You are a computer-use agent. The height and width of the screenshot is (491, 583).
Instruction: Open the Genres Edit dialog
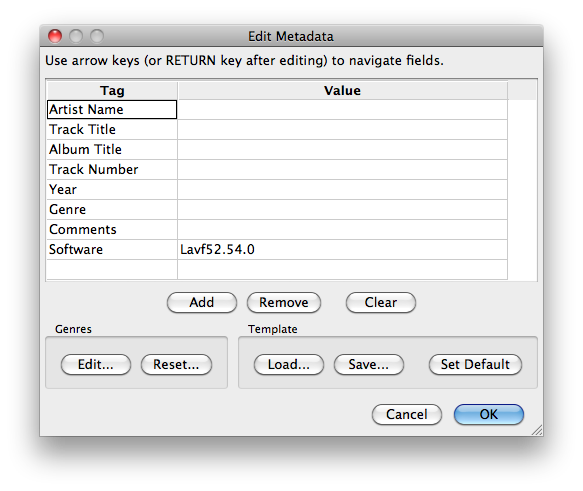tap(96, 364)
